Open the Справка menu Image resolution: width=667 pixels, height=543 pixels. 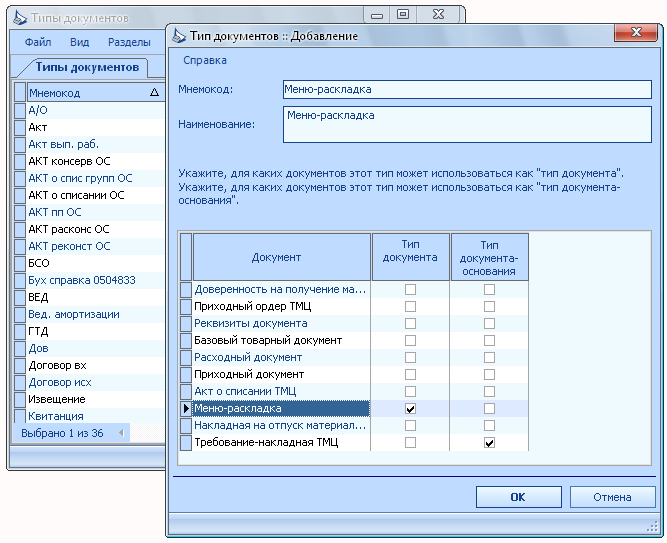(205, 60)
